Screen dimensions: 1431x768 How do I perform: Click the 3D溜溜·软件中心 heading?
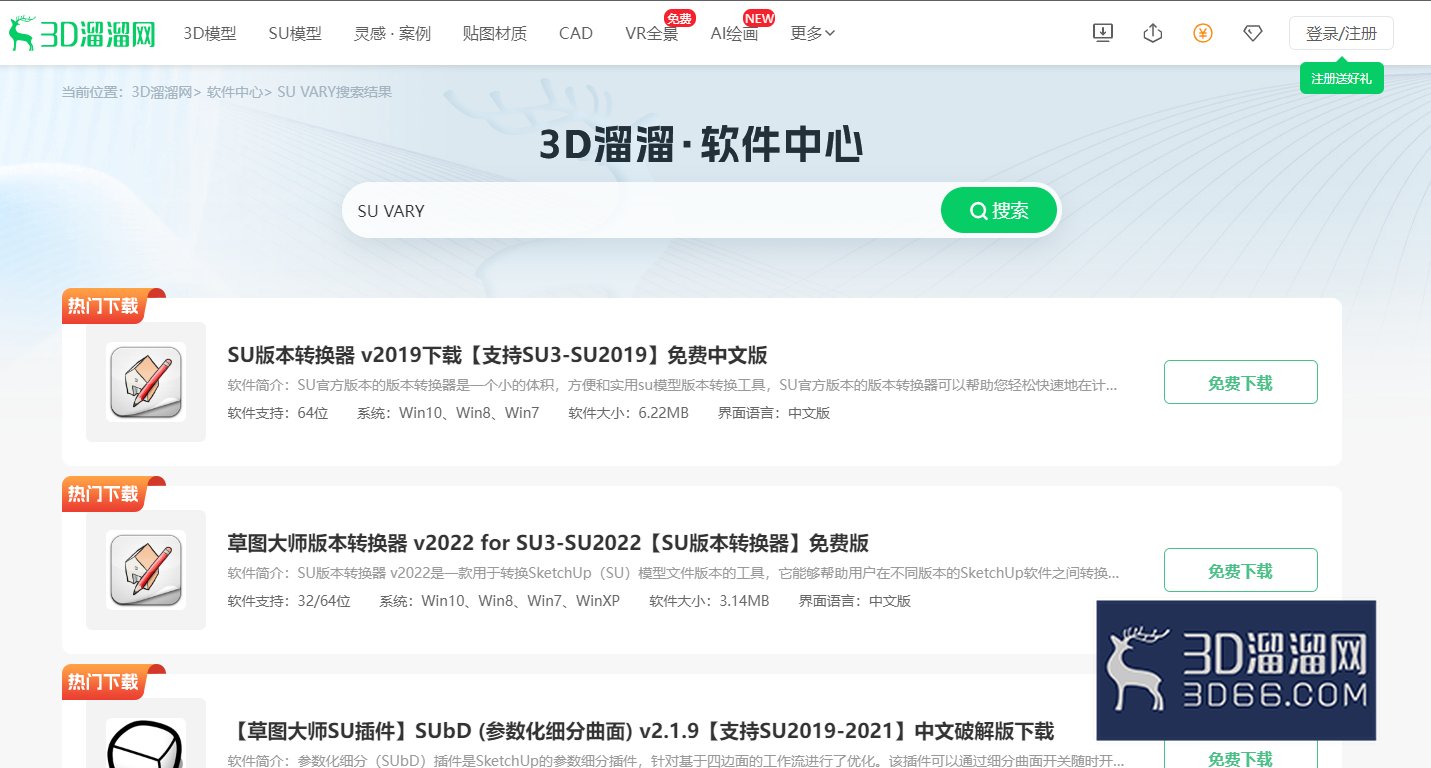click(x=701, y=146)
